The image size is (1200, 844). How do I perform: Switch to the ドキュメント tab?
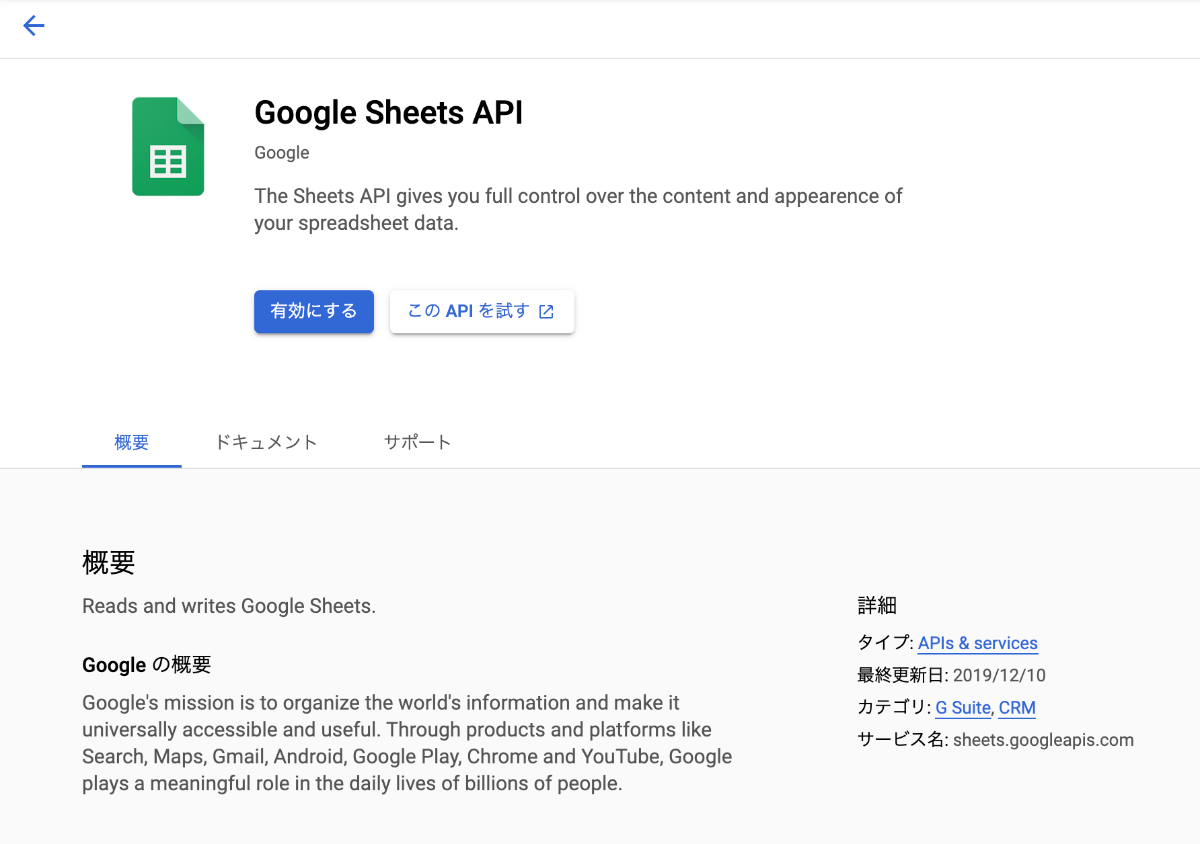click(266, 442)
